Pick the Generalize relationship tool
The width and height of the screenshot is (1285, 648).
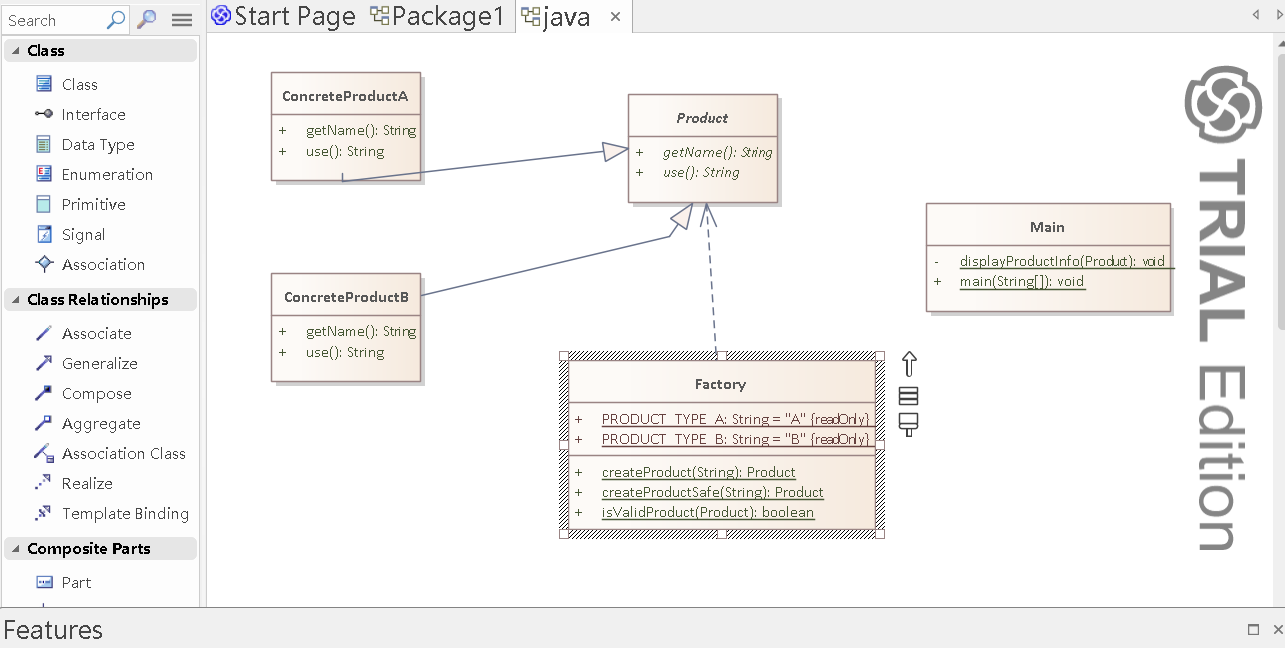pyautogui.click(x=44, y=364)
